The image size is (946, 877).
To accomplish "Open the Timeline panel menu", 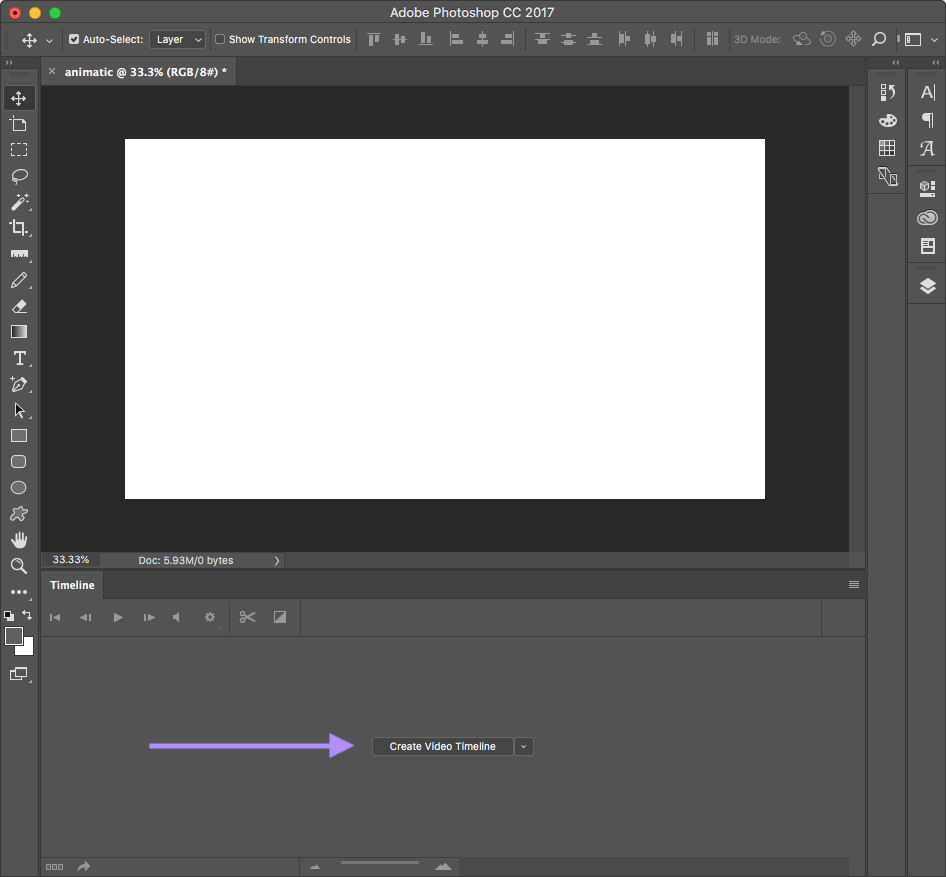I will click(853, 584).
